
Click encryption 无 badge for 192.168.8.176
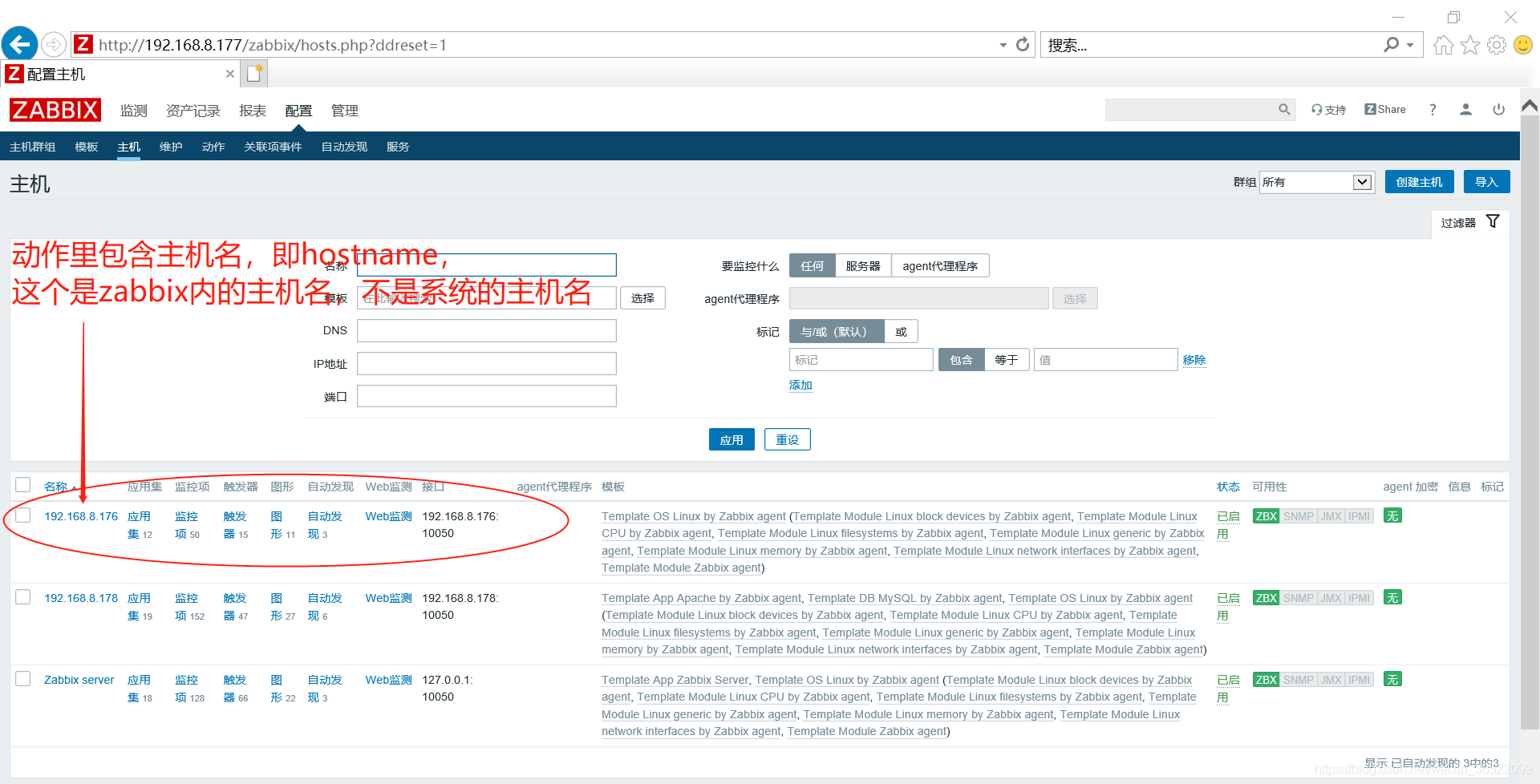[1392, 516]
